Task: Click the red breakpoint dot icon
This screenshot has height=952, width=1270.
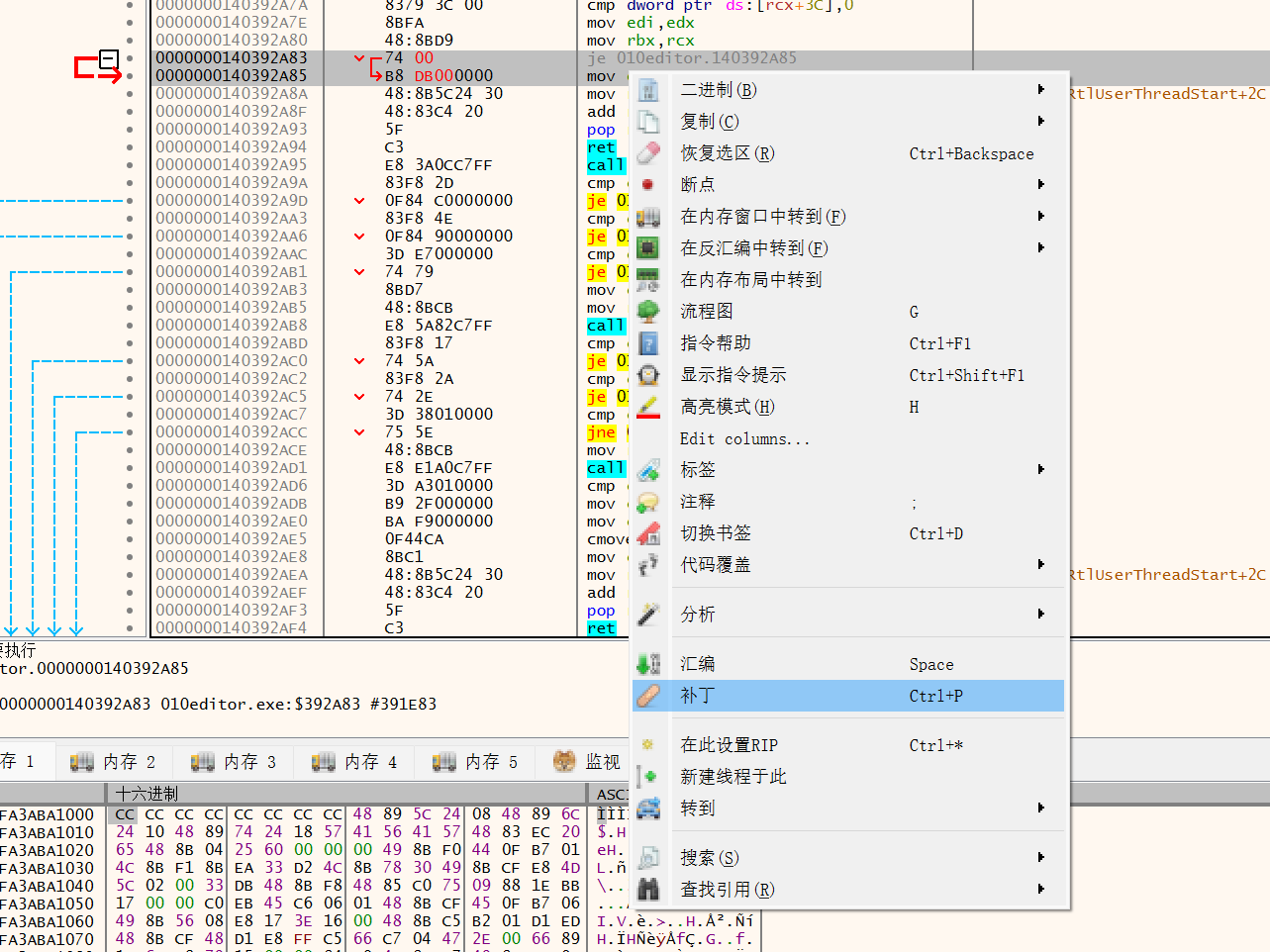Action: pyautogui.click(x=648, y=185)
